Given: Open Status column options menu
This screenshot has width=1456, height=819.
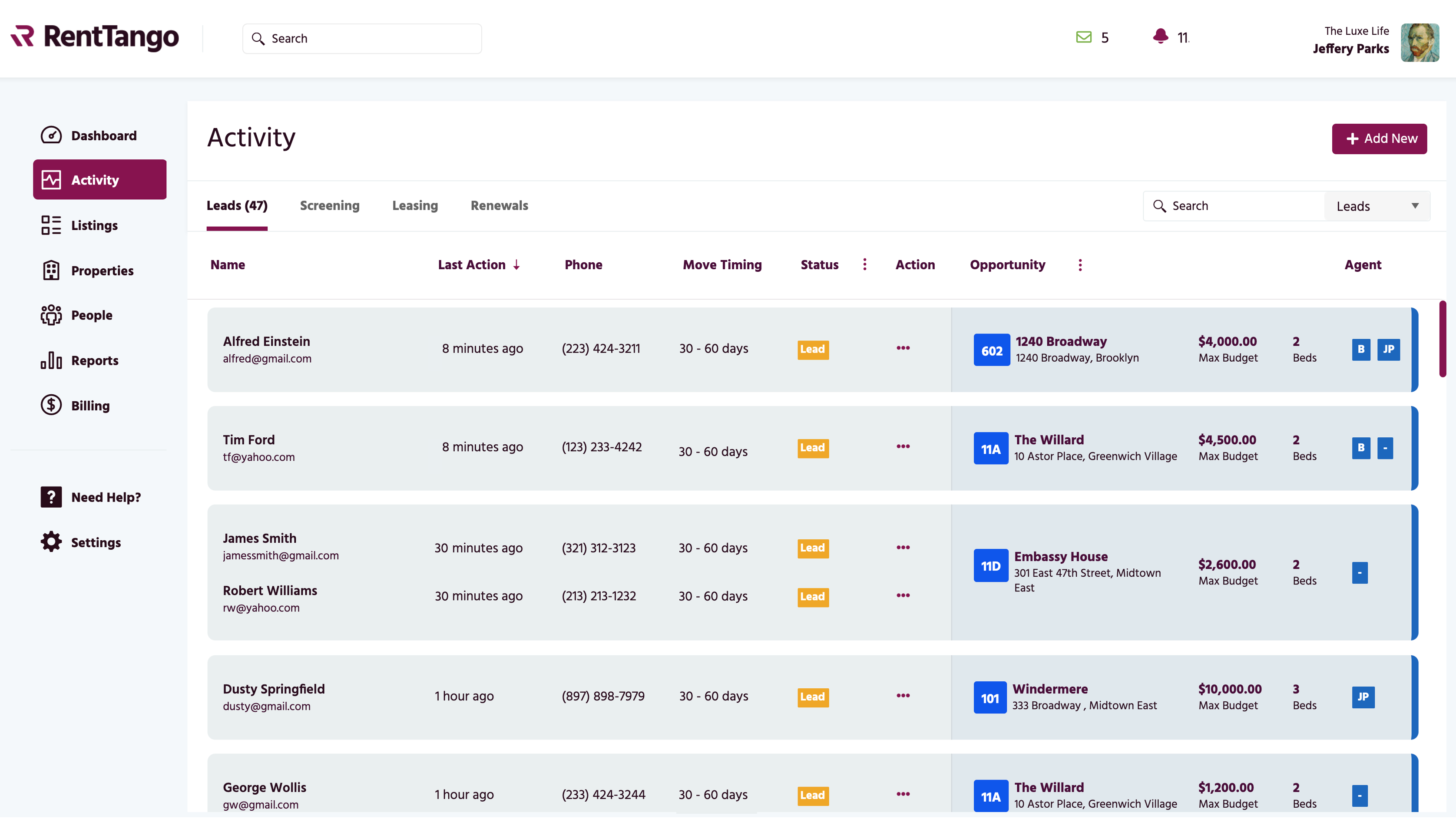Looking at the screenshot, I should 865,264.
